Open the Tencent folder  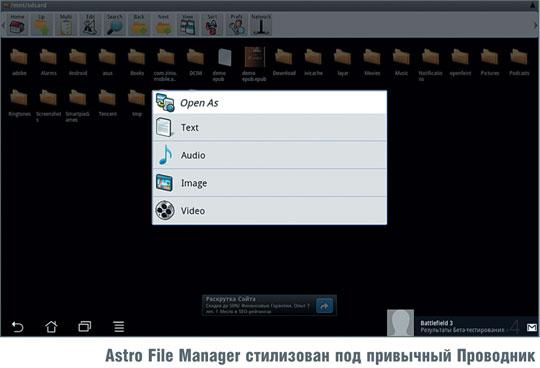coord(107,103)
